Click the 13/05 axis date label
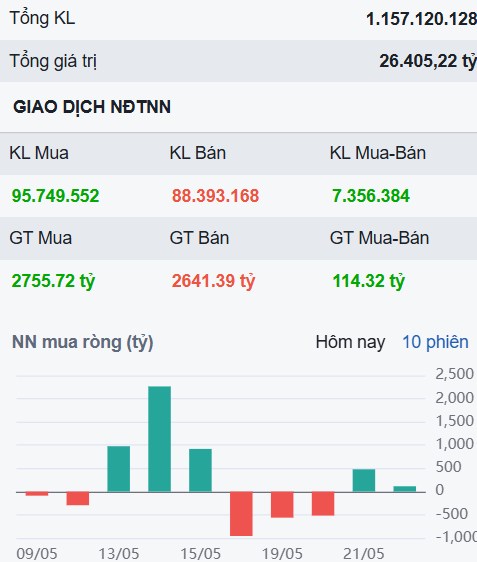 [119, 554]
